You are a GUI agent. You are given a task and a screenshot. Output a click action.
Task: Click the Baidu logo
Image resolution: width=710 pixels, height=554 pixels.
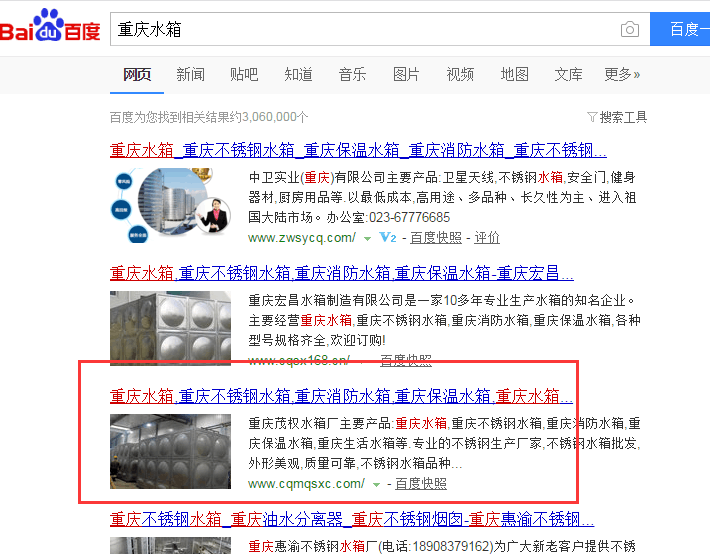pos(50,26)
